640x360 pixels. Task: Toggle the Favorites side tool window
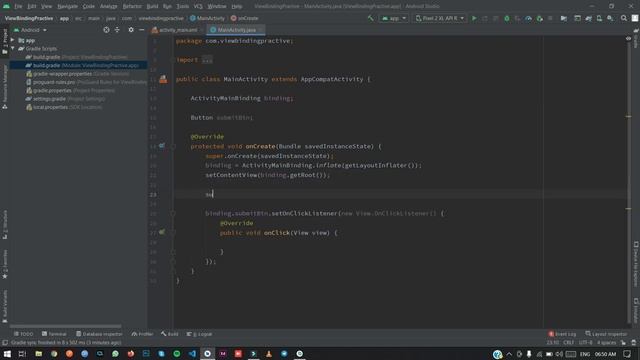click(x=4, y=264)
